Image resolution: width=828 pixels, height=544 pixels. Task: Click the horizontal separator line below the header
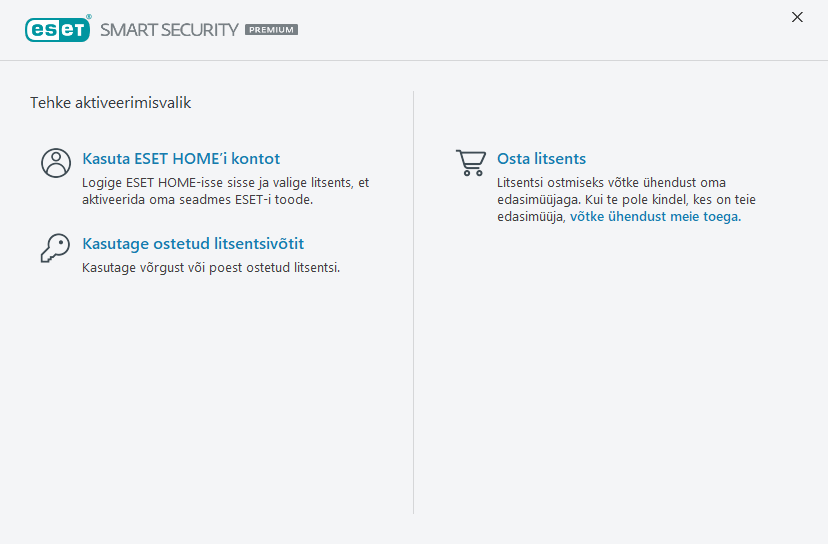(x=414, y=61)
